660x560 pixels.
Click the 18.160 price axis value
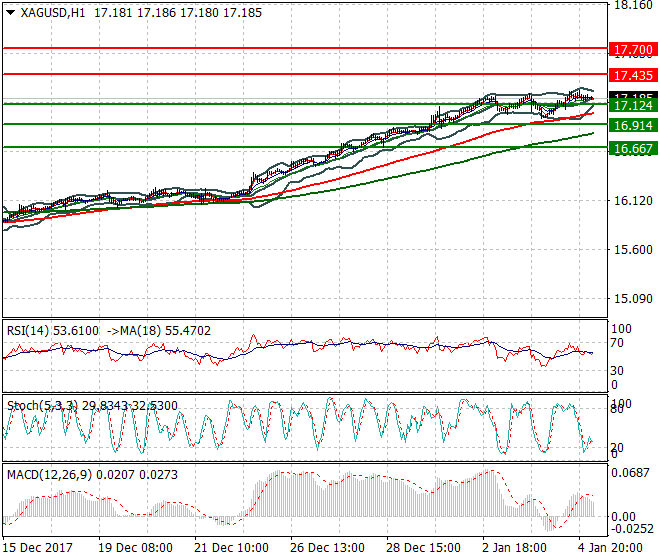(633, 5)
